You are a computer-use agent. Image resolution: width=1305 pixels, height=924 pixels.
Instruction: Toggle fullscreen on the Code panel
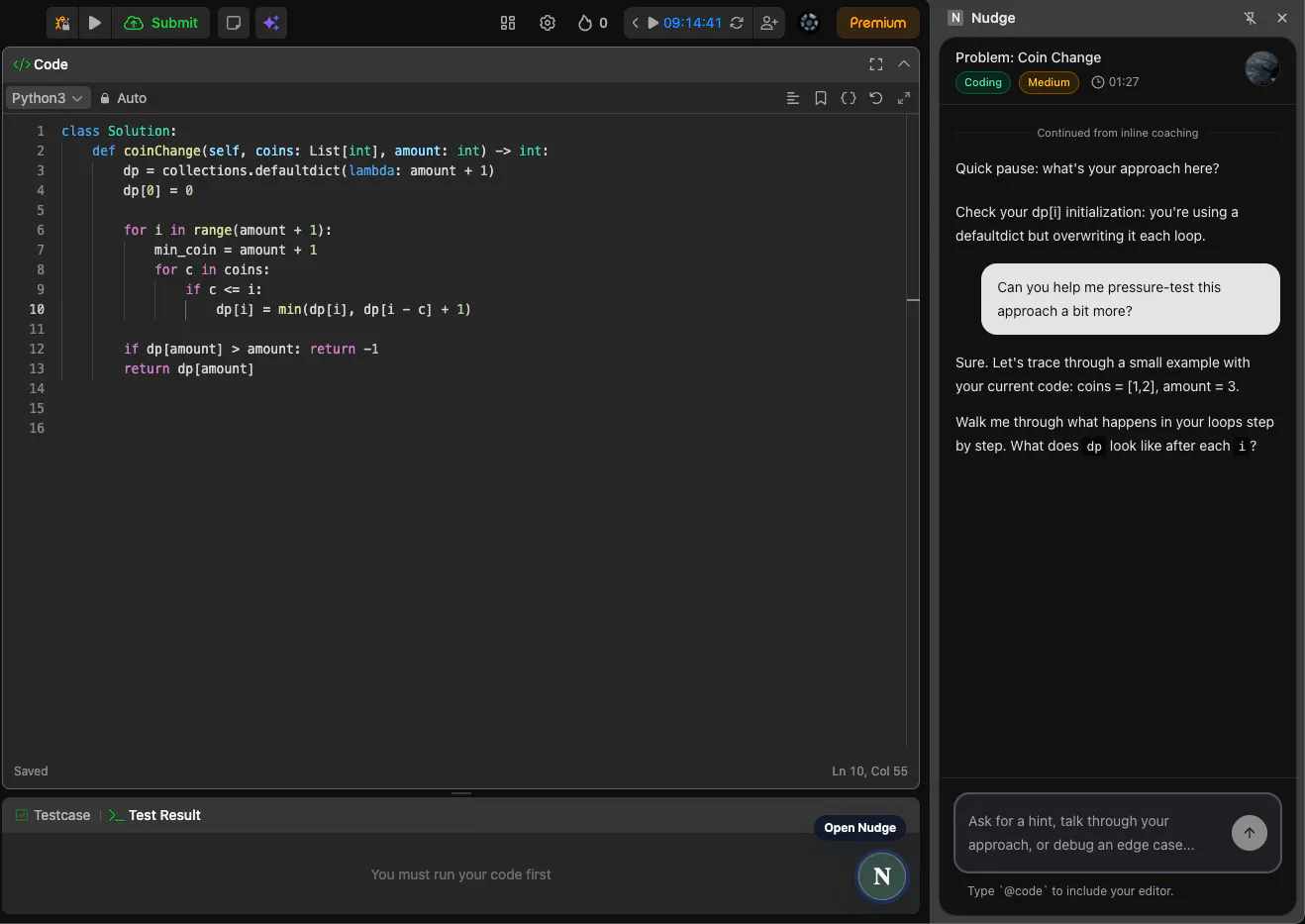(876, 64)
